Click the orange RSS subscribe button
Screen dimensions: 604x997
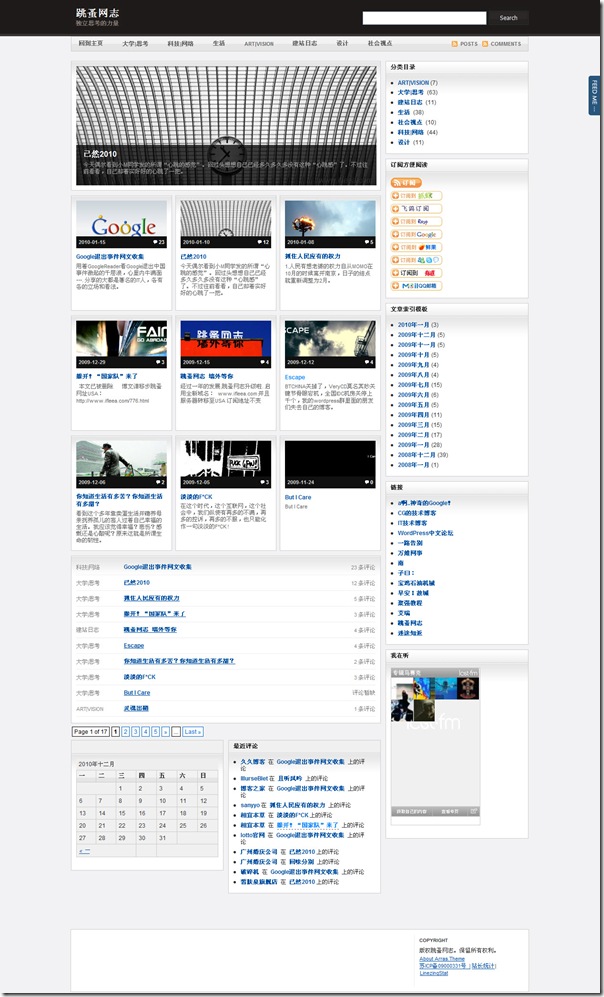(x=406, y=182)
